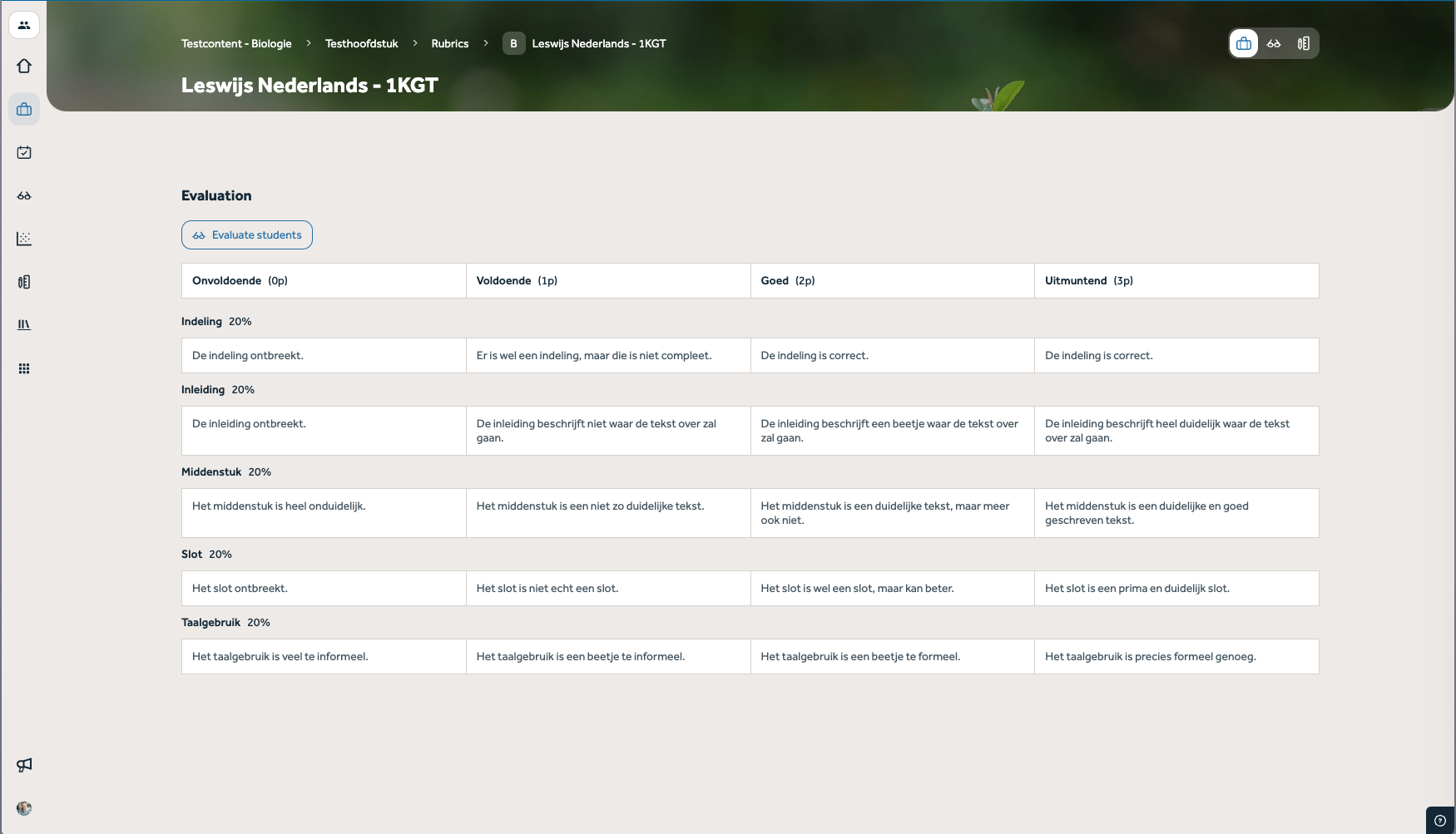
Task: Open the calendar check icon in sidebar
Action: [24, 153]
